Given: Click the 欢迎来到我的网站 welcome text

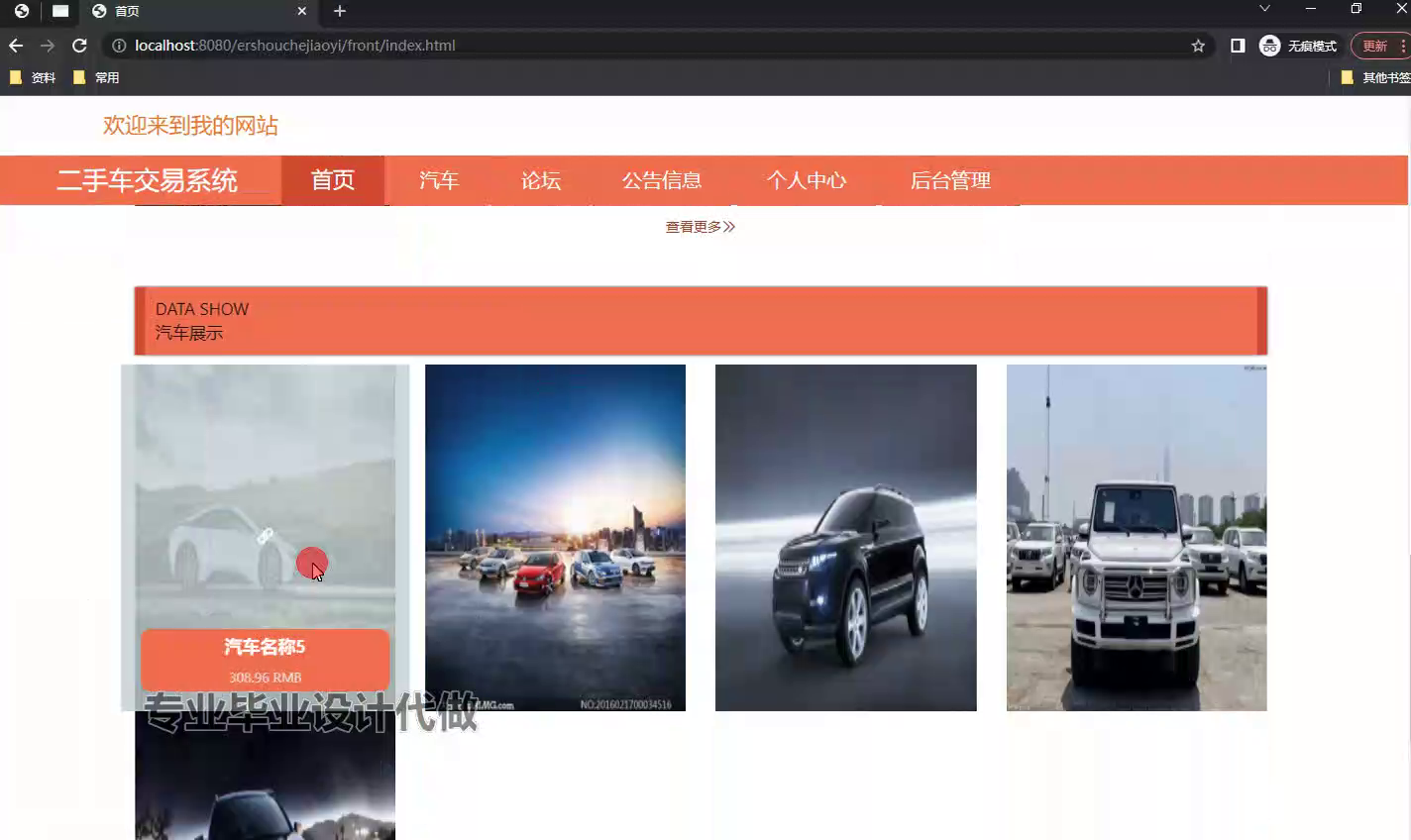Looking at the screenshot, I should (x=190, y=126).
